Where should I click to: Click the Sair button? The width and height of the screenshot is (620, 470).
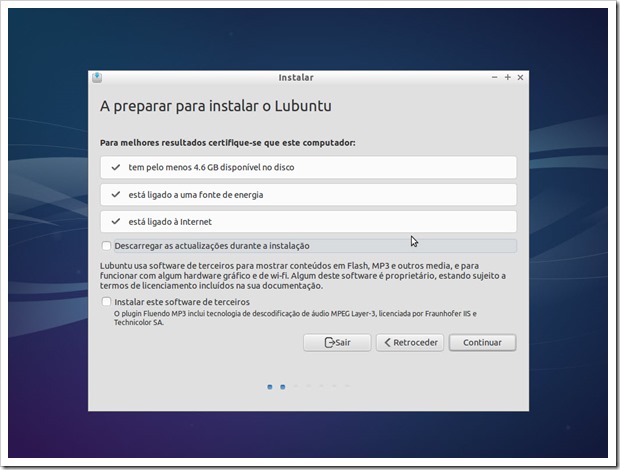click(337, 343)
